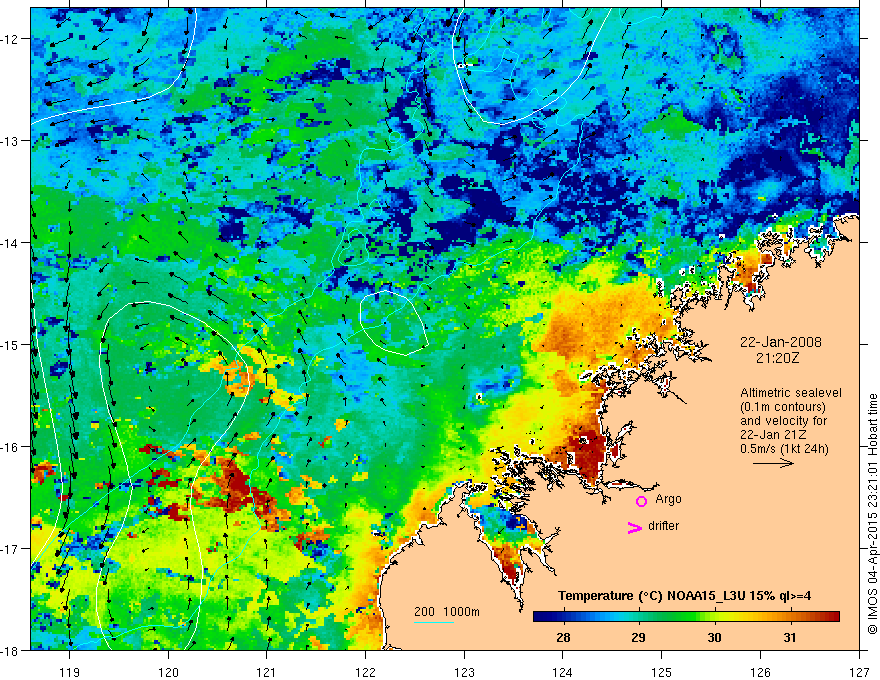The image size is (880, 680).
Task: Click the magenta drifter arrowhead legend symbol
Action: tap(634, 528)
